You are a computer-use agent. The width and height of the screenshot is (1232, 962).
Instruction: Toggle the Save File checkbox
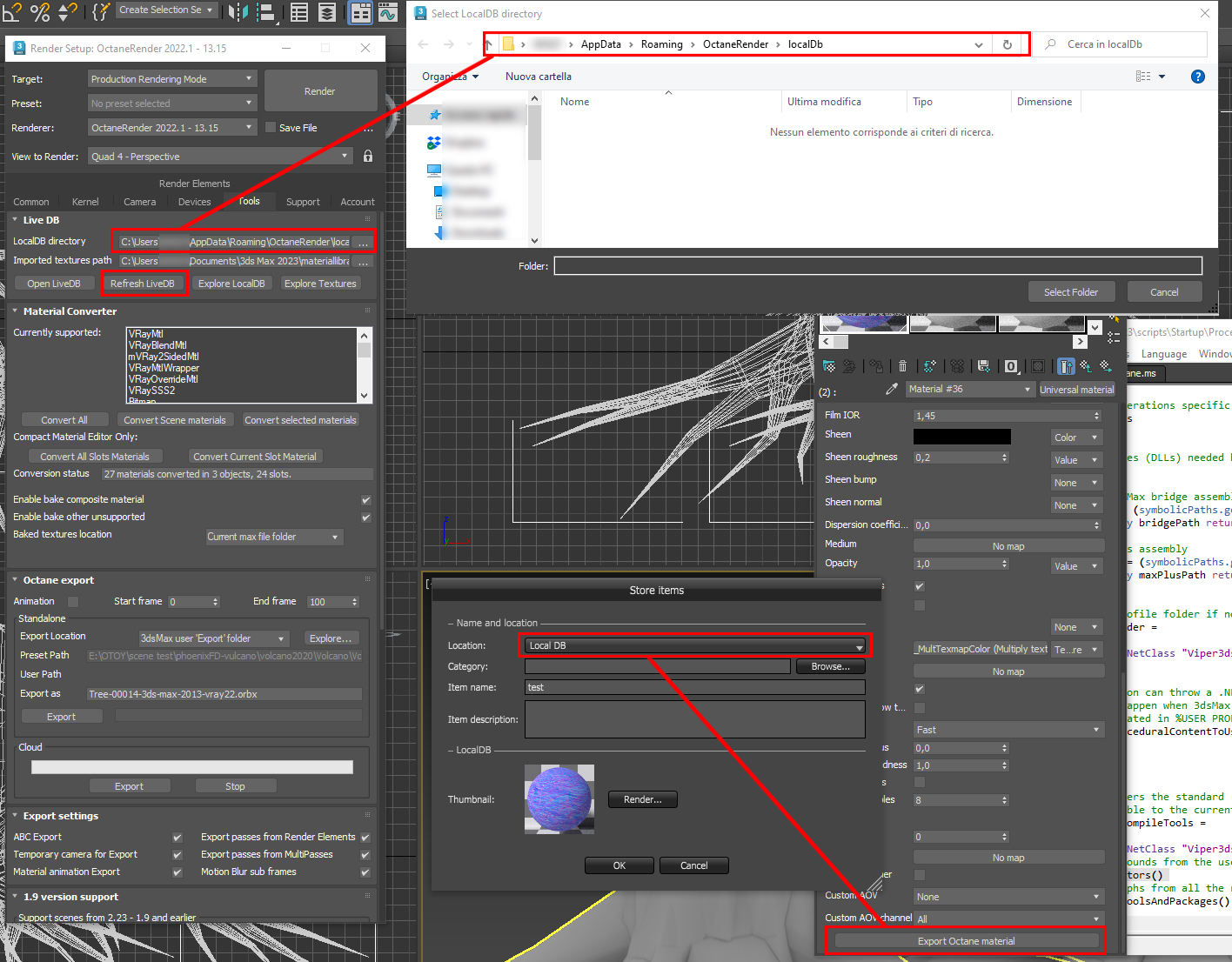pos(270,127)
